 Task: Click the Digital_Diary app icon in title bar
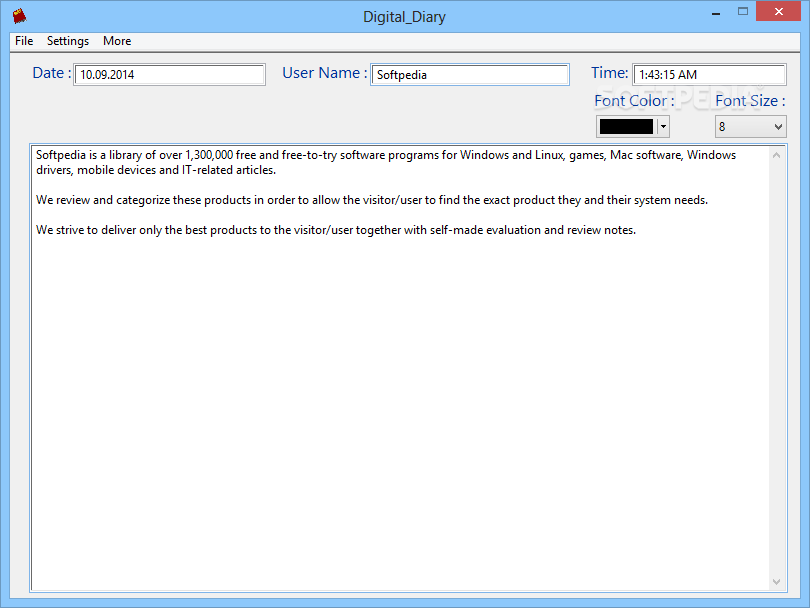20,16
